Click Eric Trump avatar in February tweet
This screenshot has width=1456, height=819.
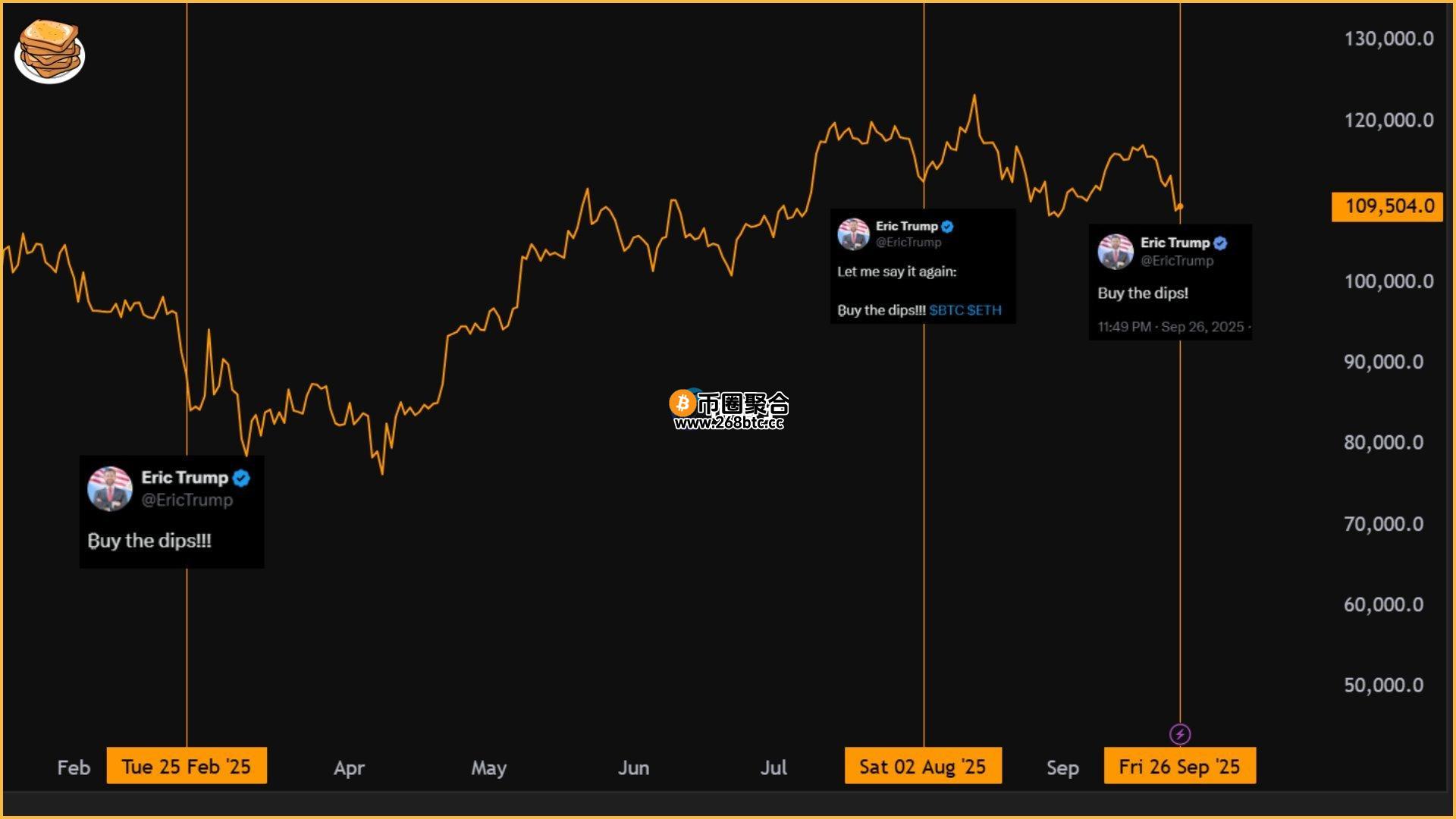click(110, 488)
